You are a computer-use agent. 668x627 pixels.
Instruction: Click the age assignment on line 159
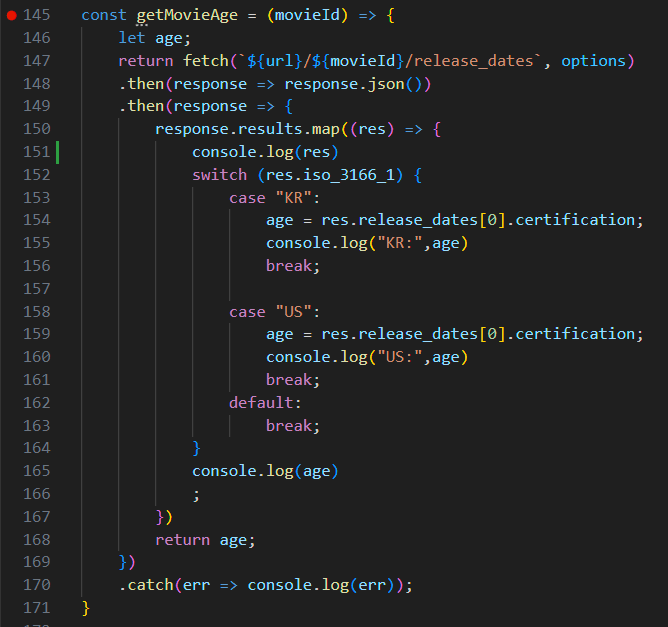455,334
